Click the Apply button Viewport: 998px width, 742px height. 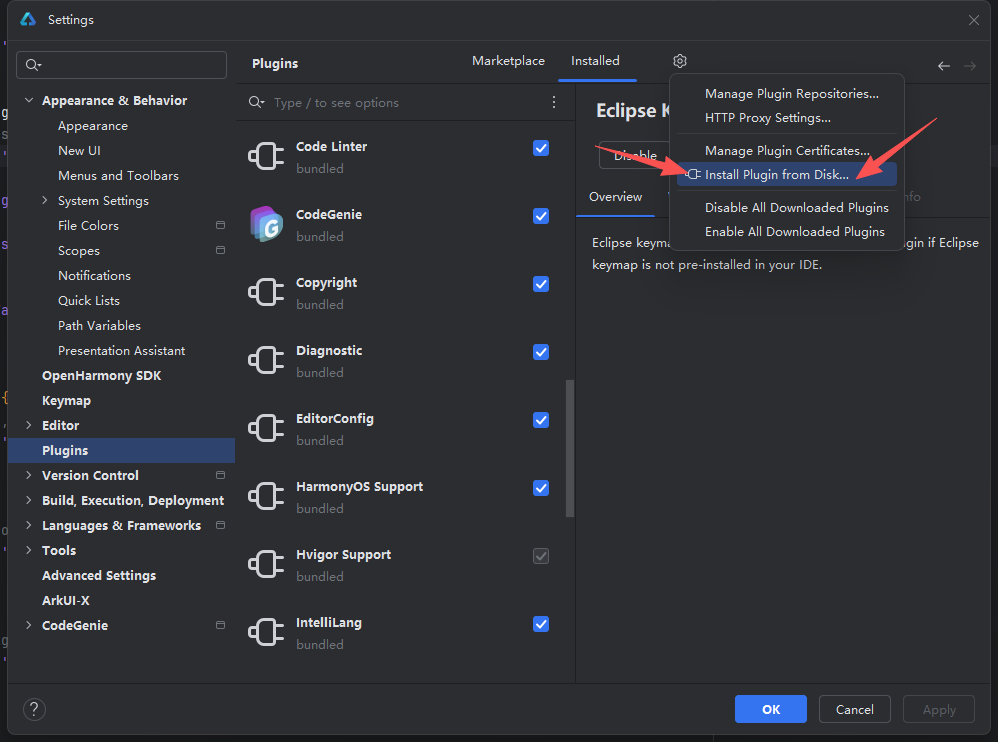click(939, 709)
